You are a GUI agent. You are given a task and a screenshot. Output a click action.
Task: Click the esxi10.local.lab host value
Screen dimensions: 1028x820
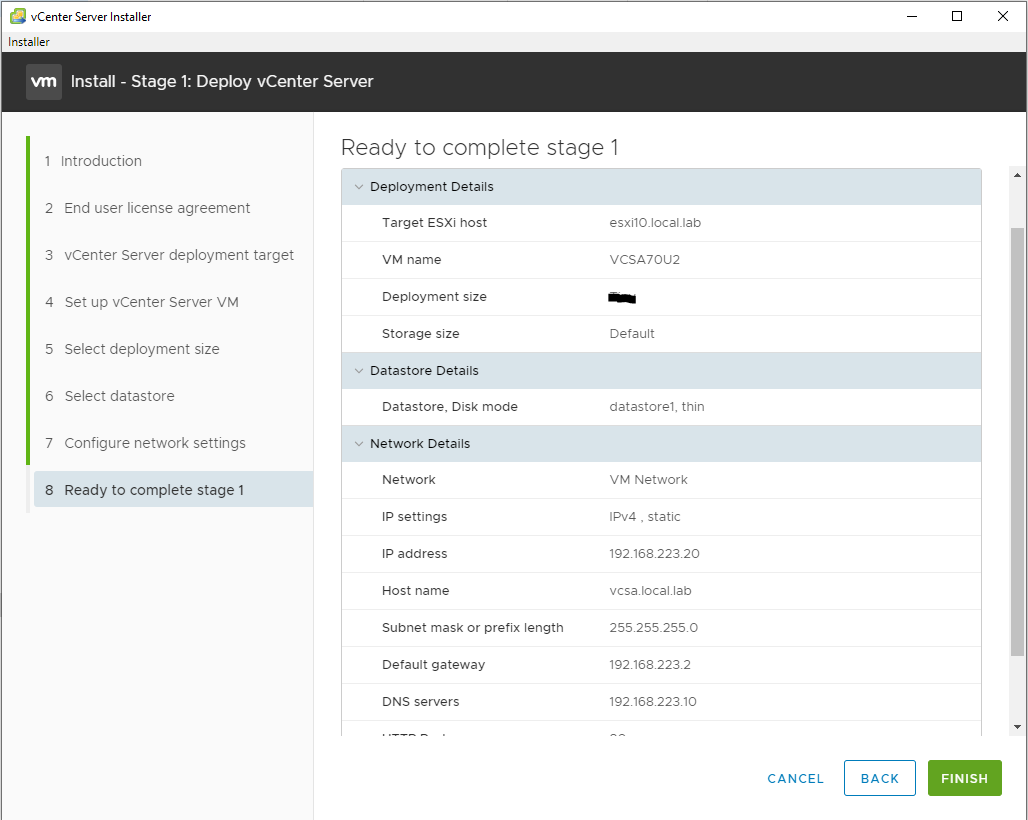point(655,223)
